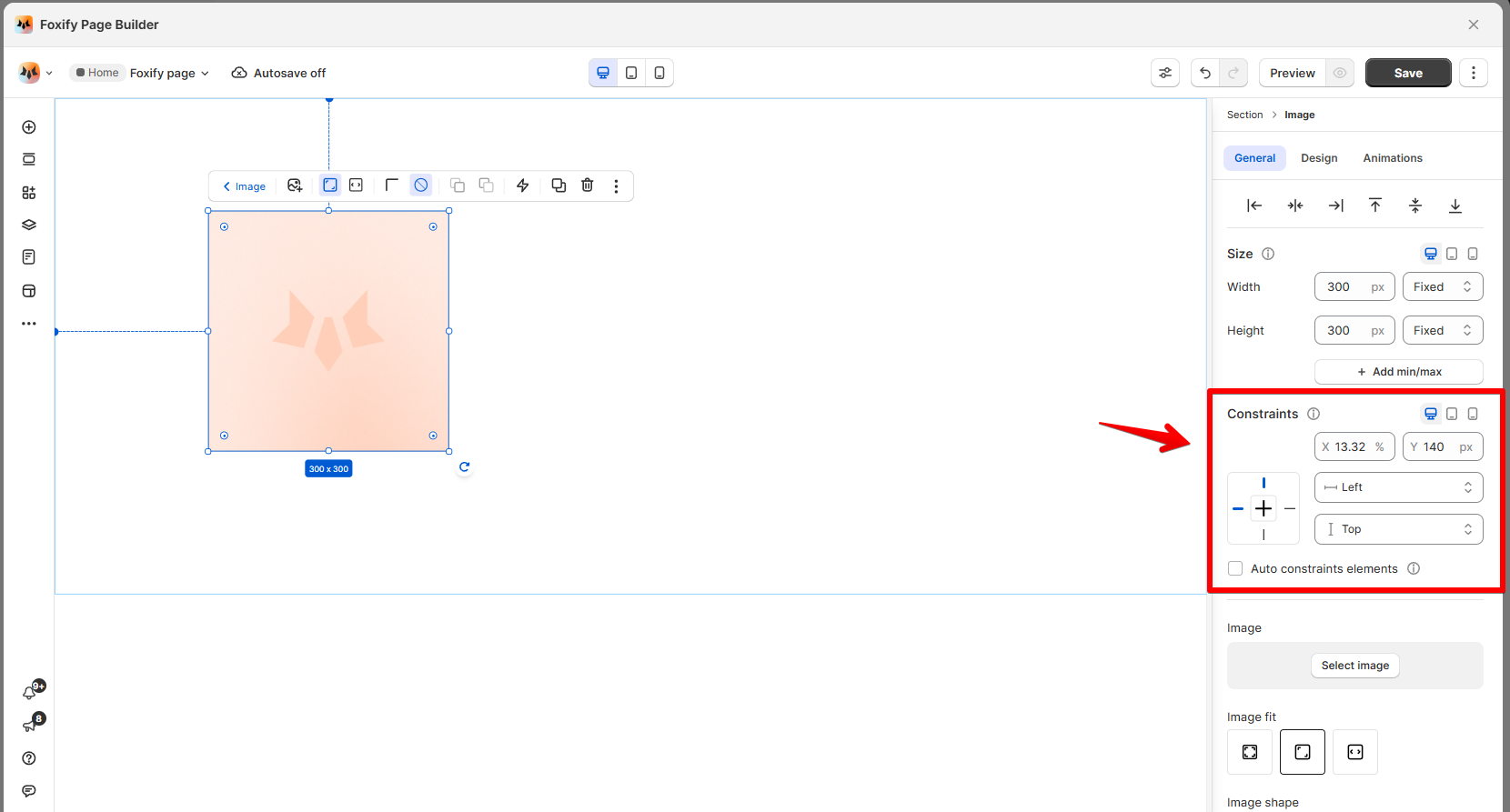
Task: Click the replace image icon in element toolbar
Action: click(295, 185)
